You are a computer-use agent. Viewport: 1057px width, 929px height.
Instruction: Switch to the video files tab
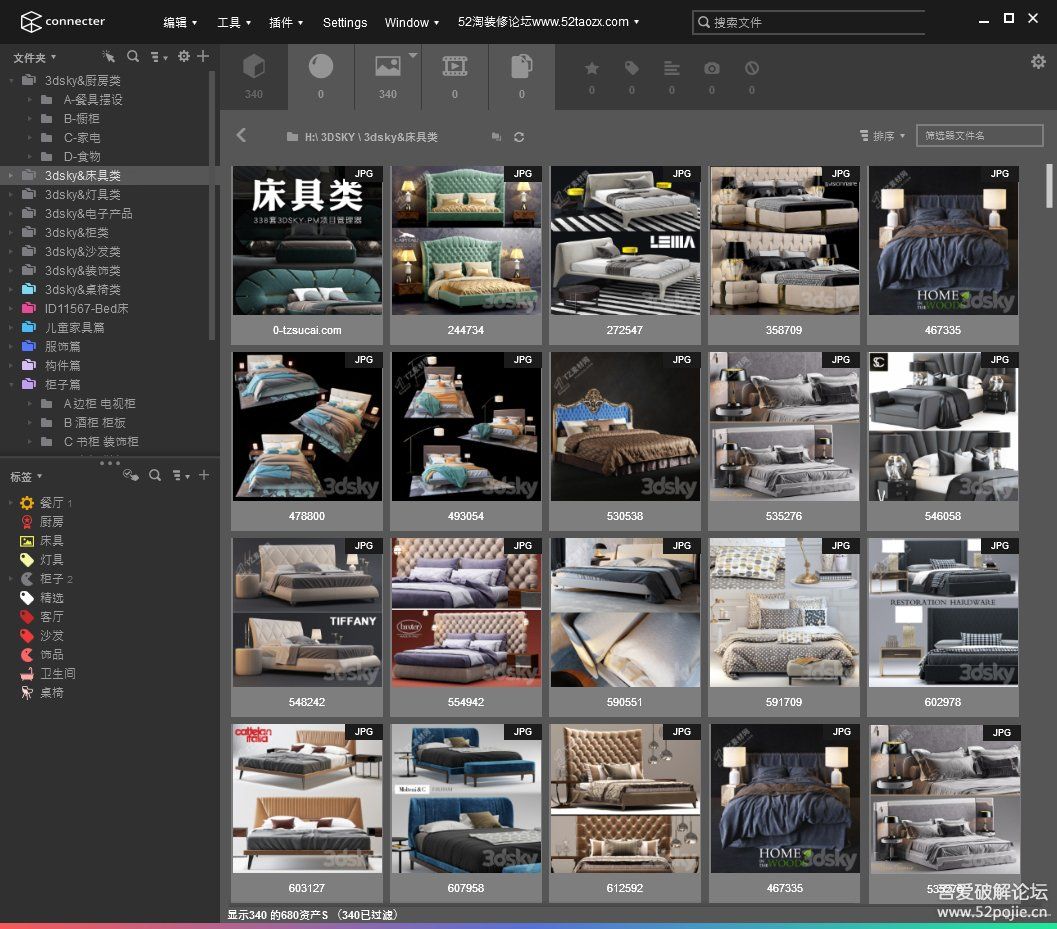tap(455, 76)
